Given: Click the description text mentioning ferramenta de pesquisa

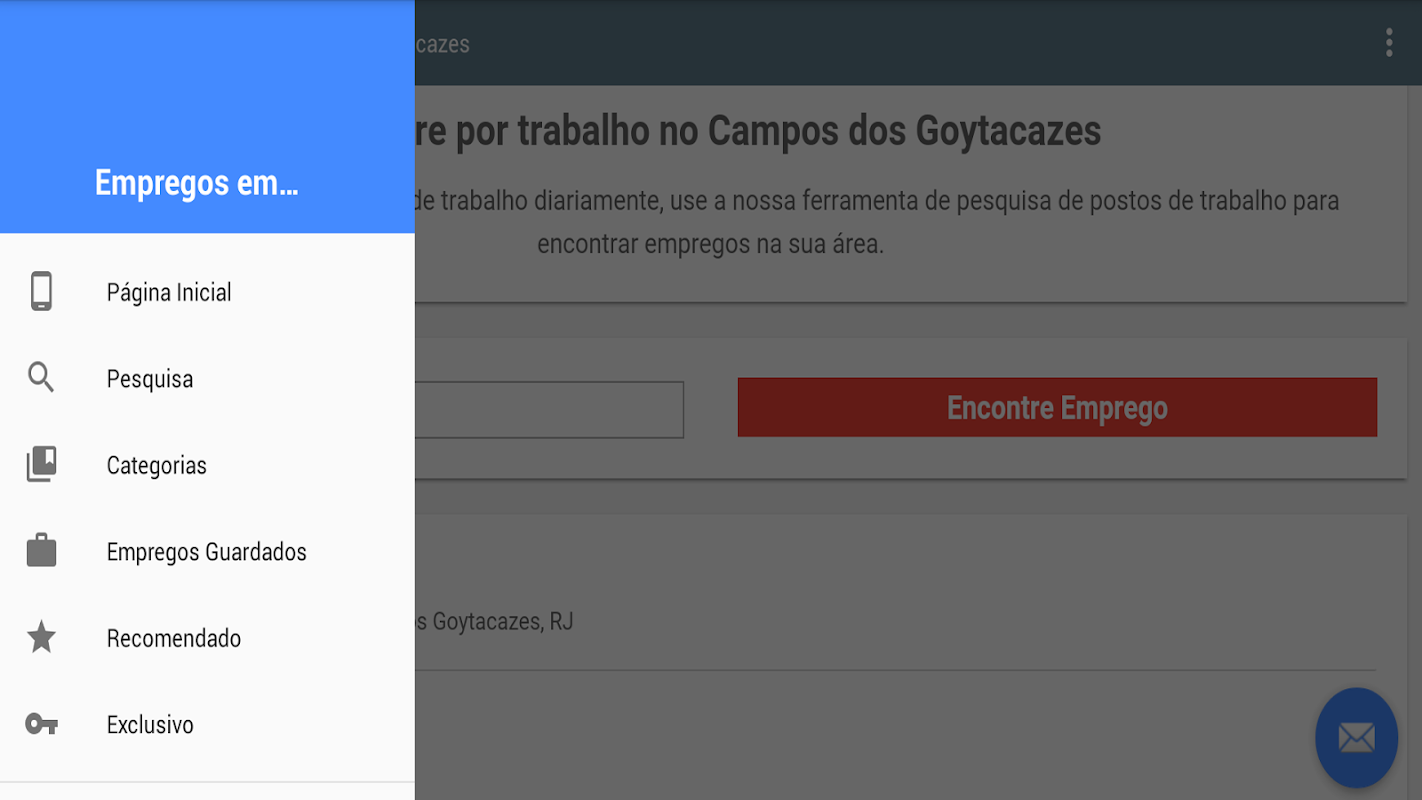Looking at the screenshot, I should (x=876, y=222).
